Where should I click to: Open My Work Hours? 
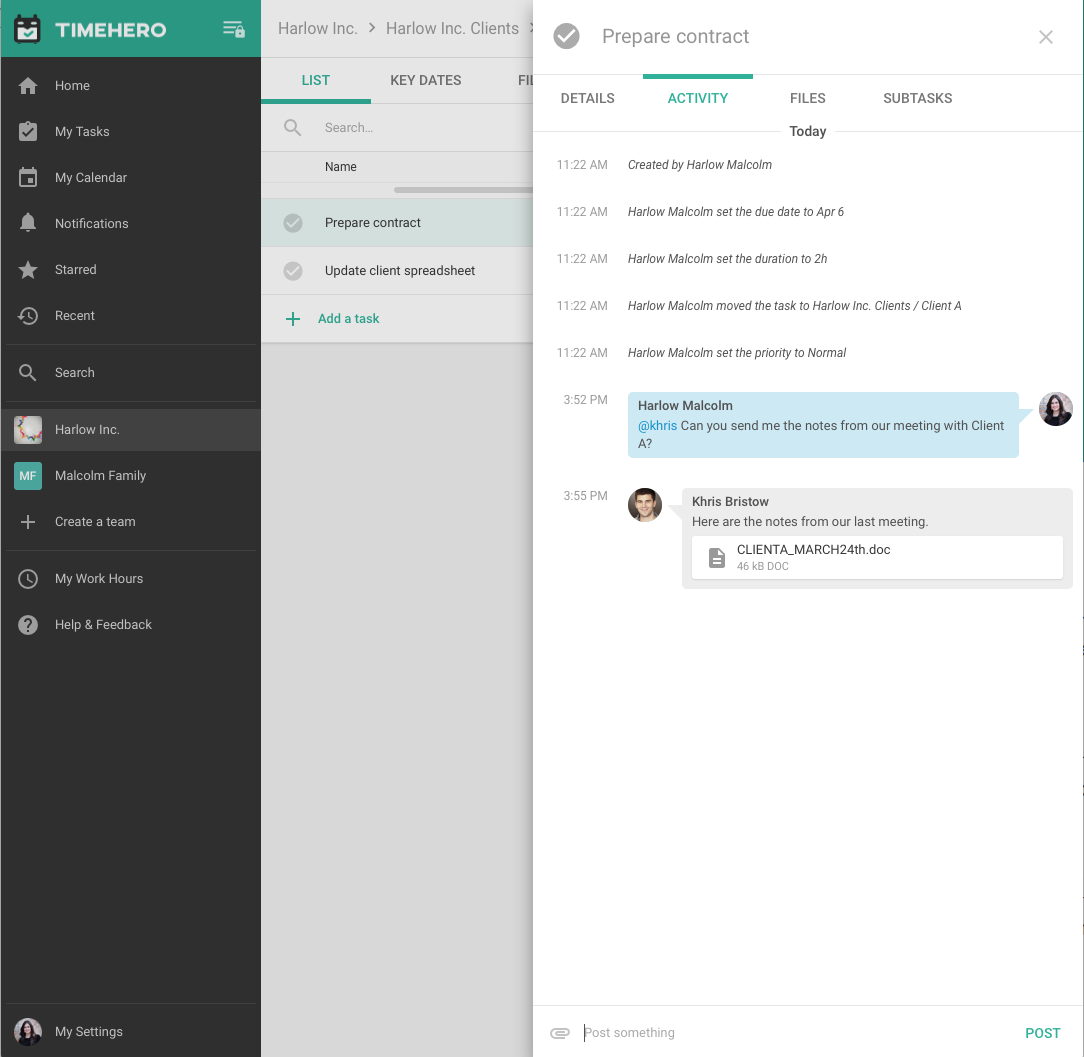pyautogui.click(x=131, y=579)
